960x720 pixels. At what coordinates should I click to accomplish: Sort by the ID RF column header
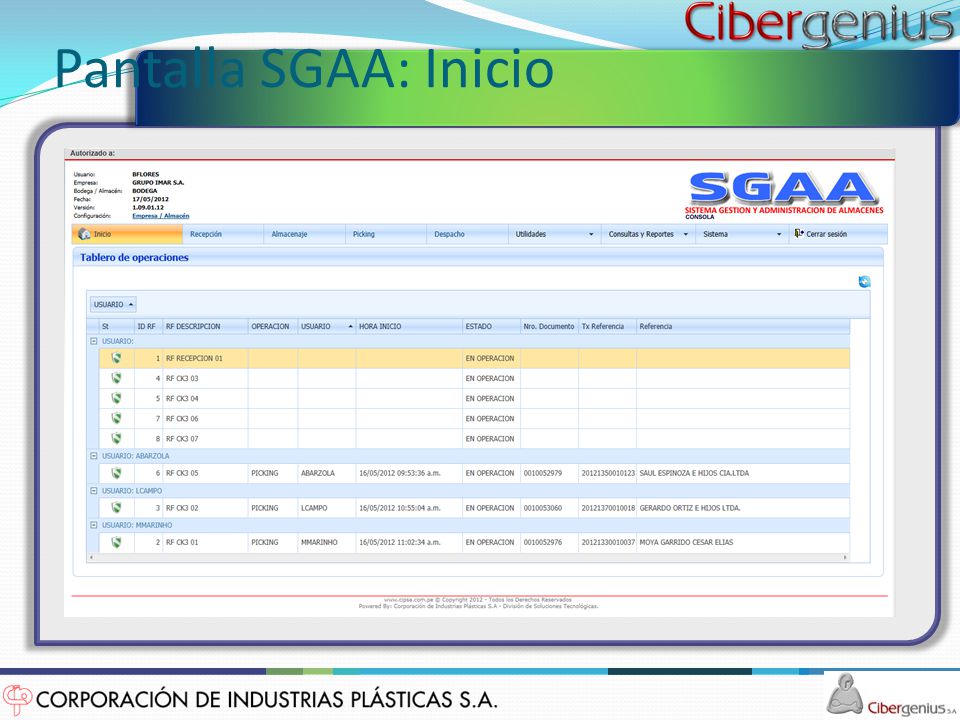[148, 326]
